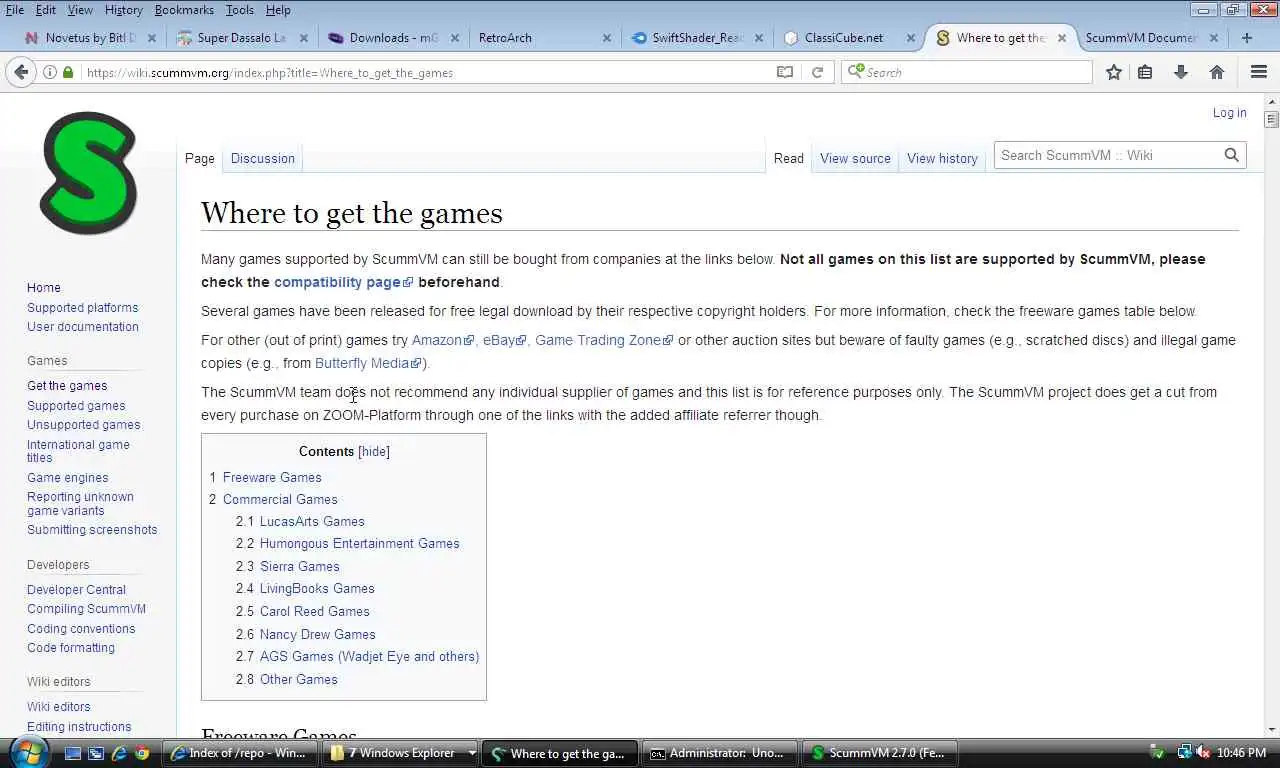Open Supported platforms sidebar link
The image size is (1280, 768).
pos(83,308)
